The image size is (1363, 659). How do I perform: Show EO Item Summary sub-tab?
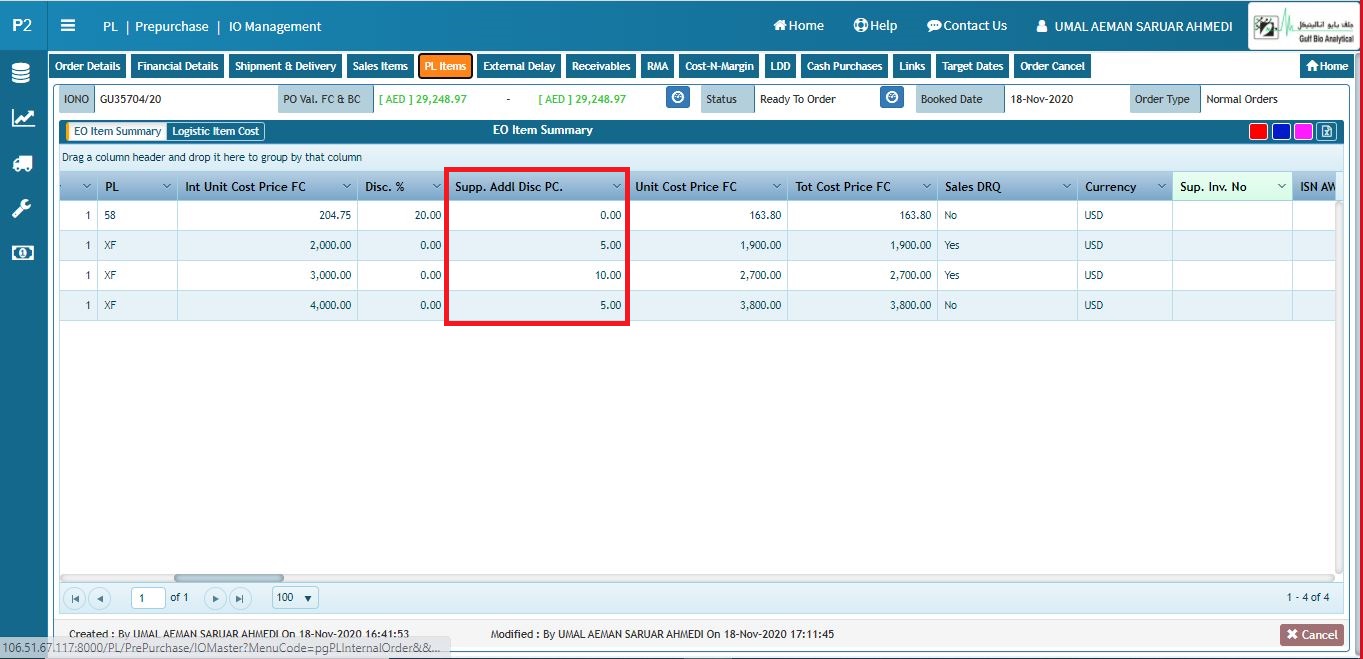(116, 131)
